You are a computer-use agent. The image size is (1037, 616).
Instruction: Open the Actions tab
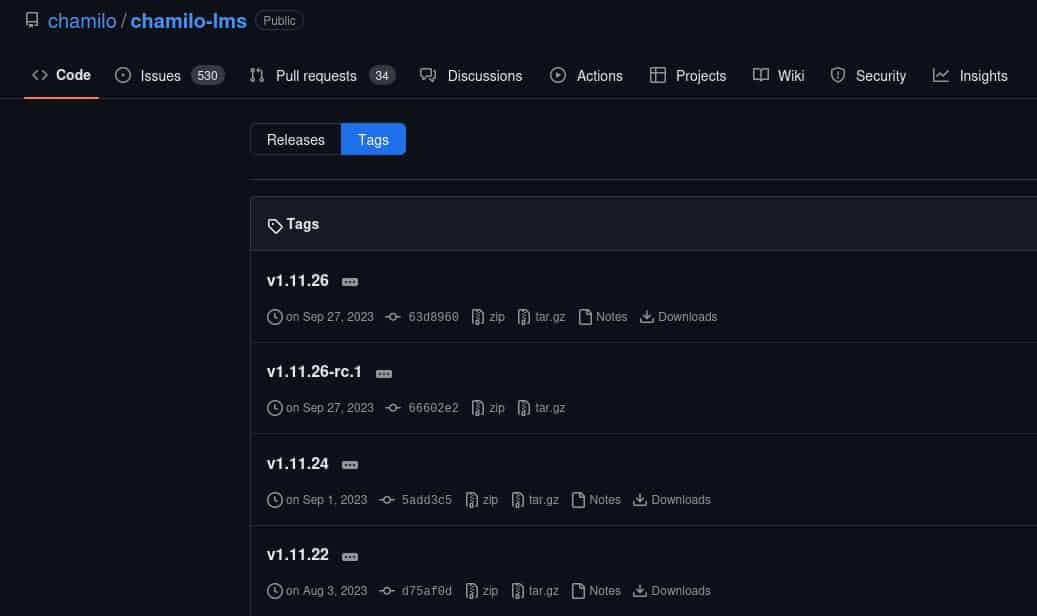click(587, 75)
